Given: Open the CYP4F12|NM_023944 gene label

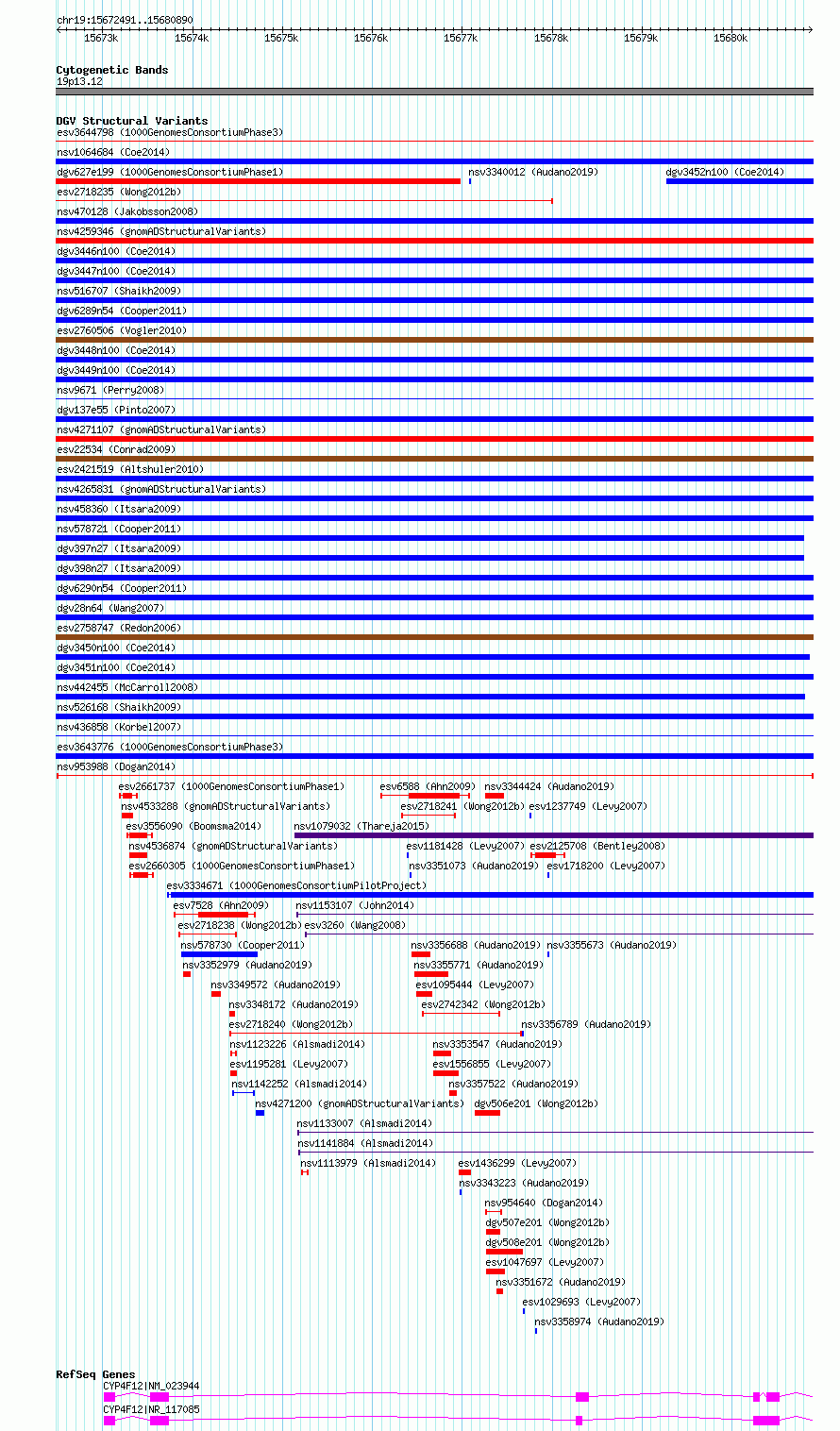Looking at the screenshot, I should click(151, 1387).
